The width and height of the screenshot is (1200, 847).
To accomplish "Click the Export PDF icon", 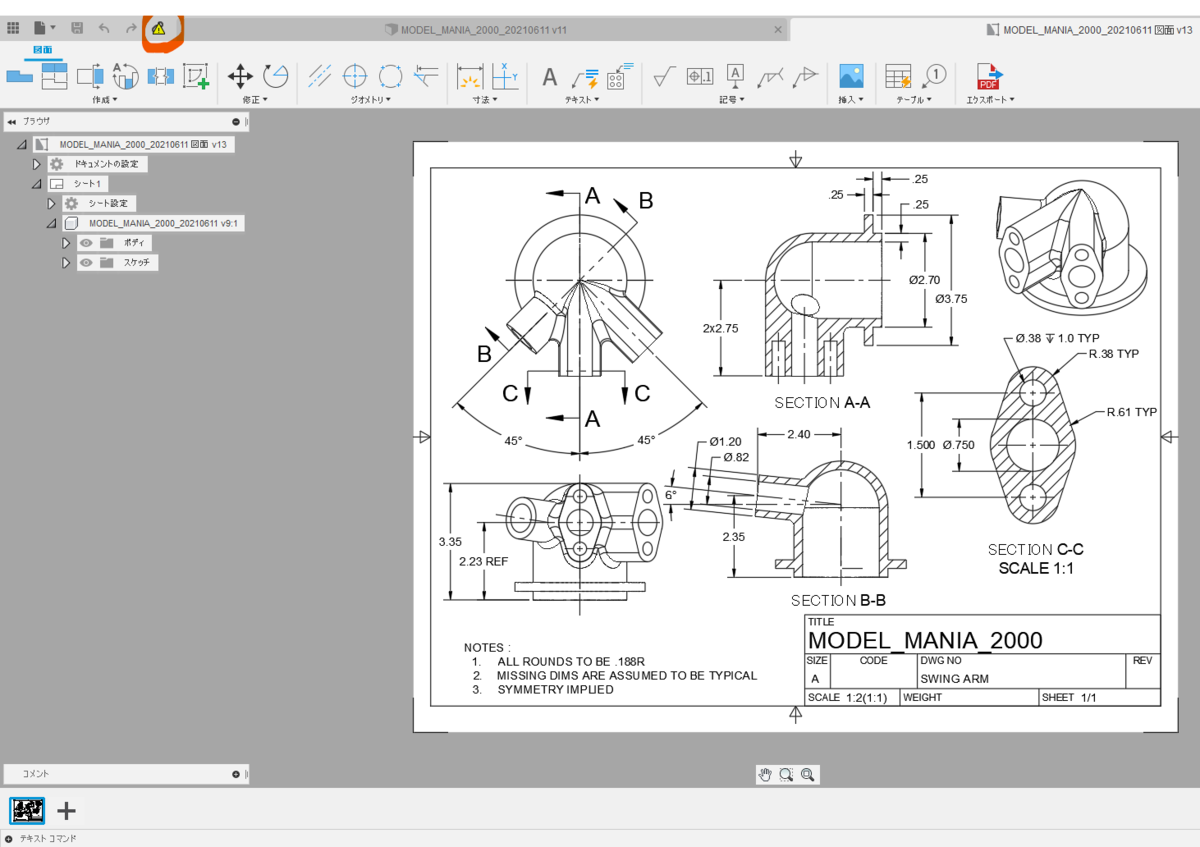I will coord(989,75).
